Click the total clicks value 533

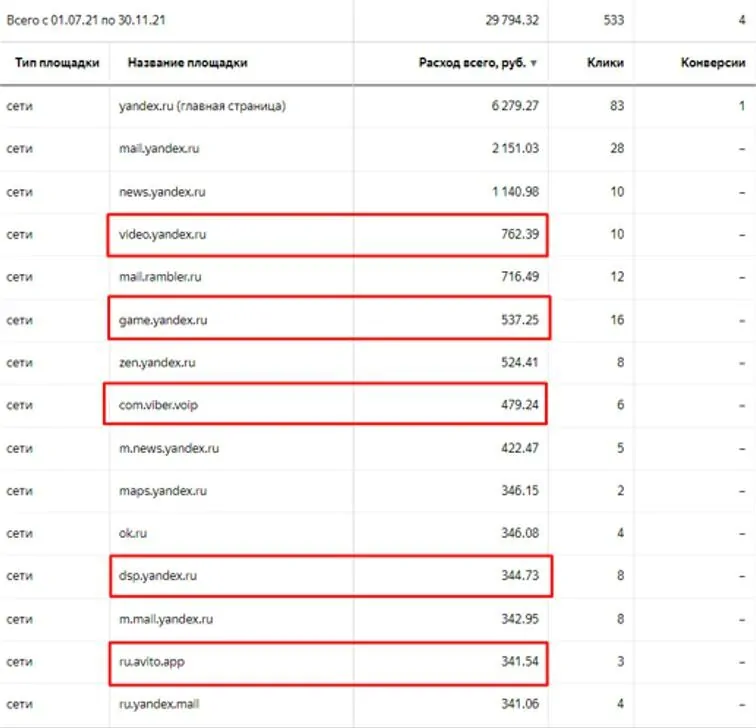614,20
